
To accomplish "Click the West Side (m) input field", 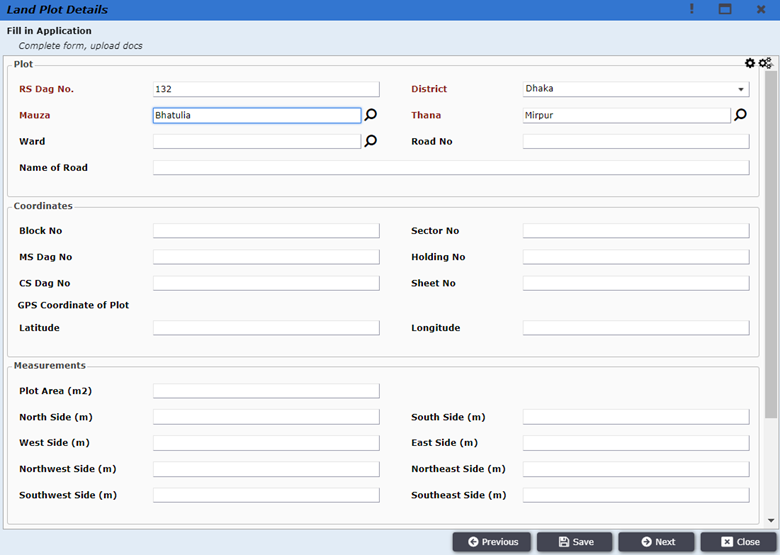I will [x=266, y=443].
